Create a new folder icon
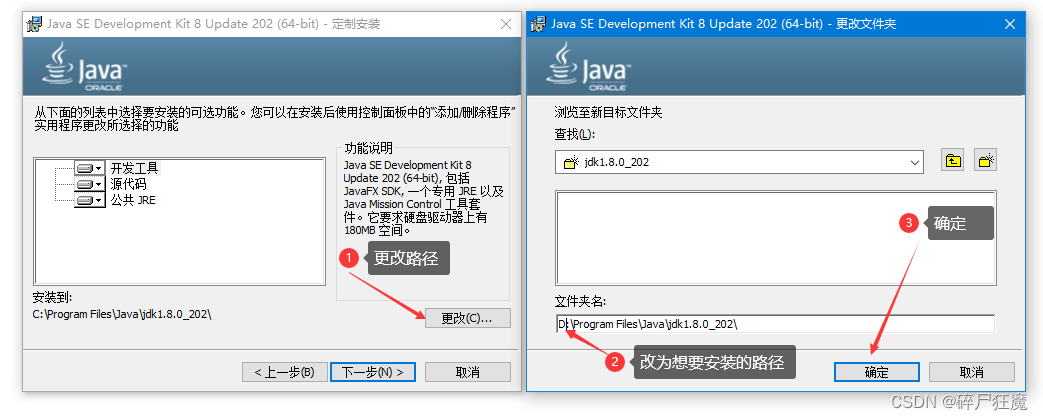The width and height of the screenshot is (1043, 420). click(985, 160)
